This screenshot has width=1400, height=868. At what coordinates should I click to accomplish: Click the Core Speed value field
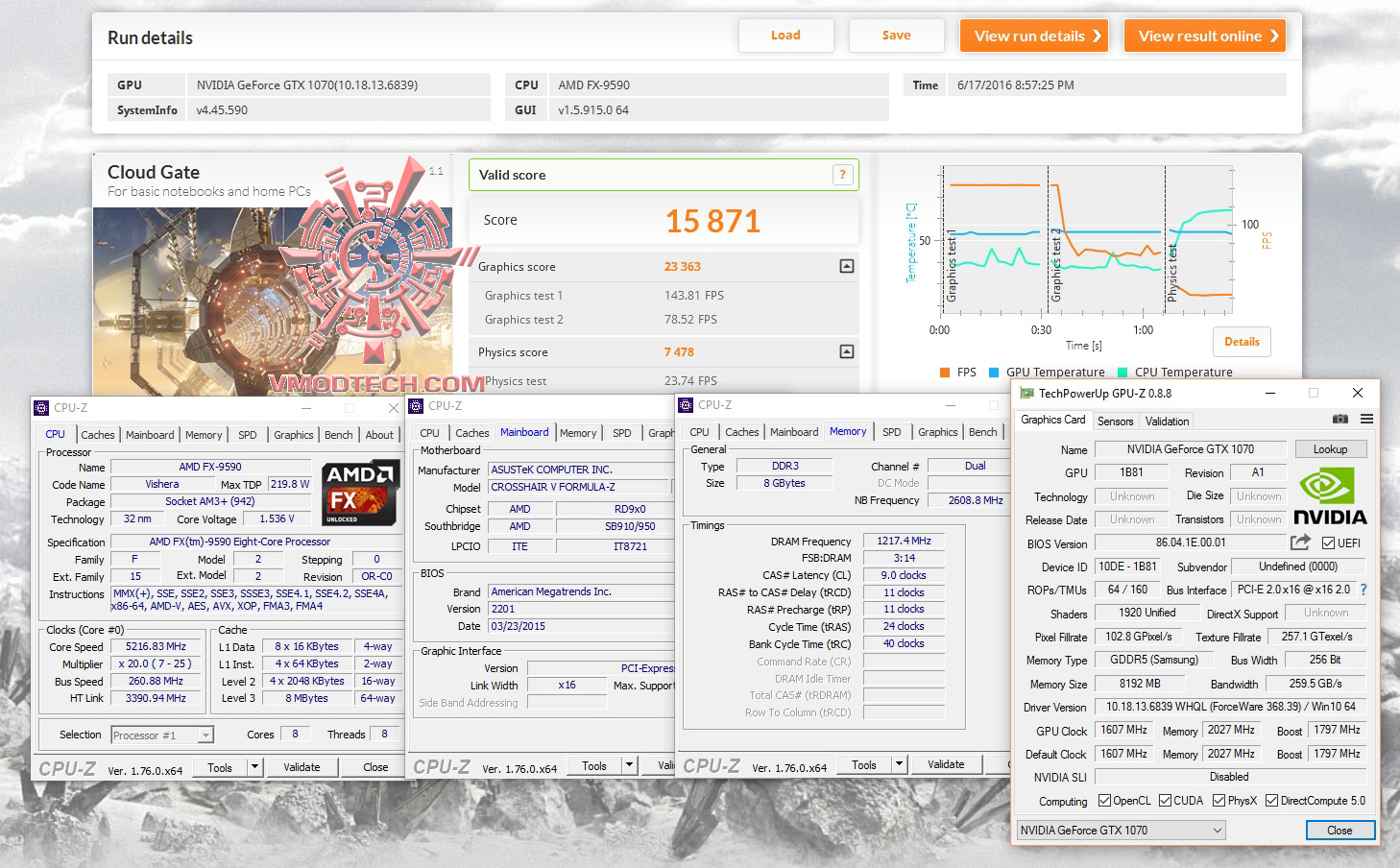(x=156, y=647)
